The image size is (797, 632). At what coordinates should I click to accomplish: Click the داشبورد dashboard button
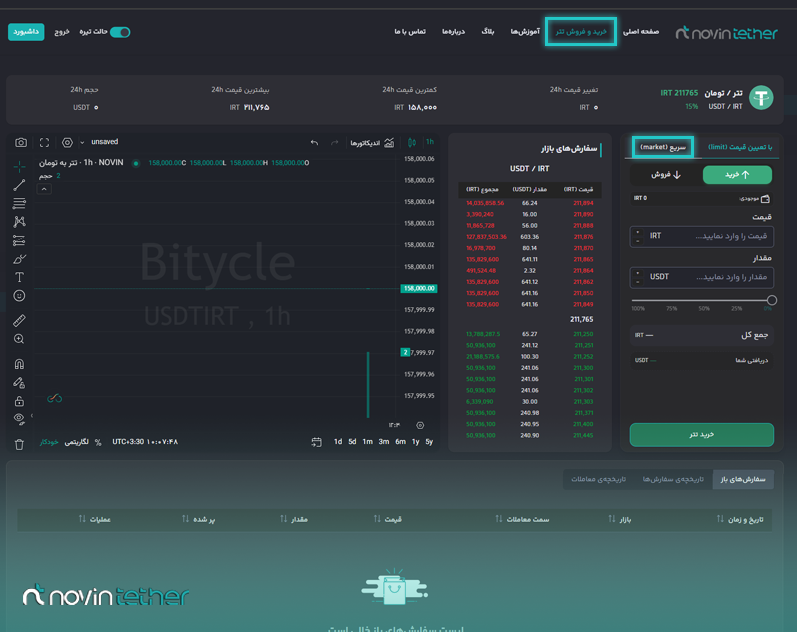(26, 32)
